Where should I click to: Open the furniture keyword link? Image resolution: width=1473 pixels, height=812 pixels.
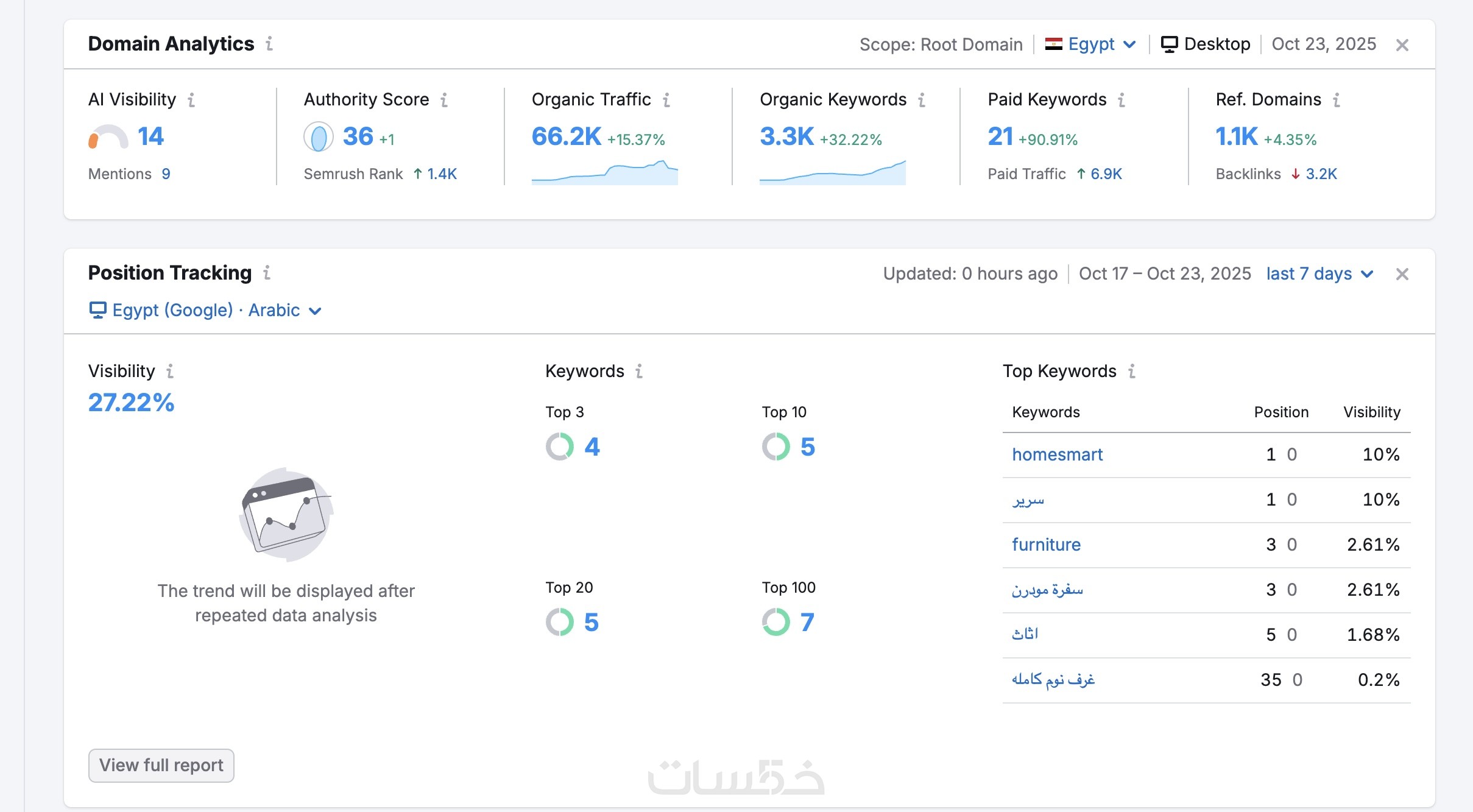[x=1046, y=545]
